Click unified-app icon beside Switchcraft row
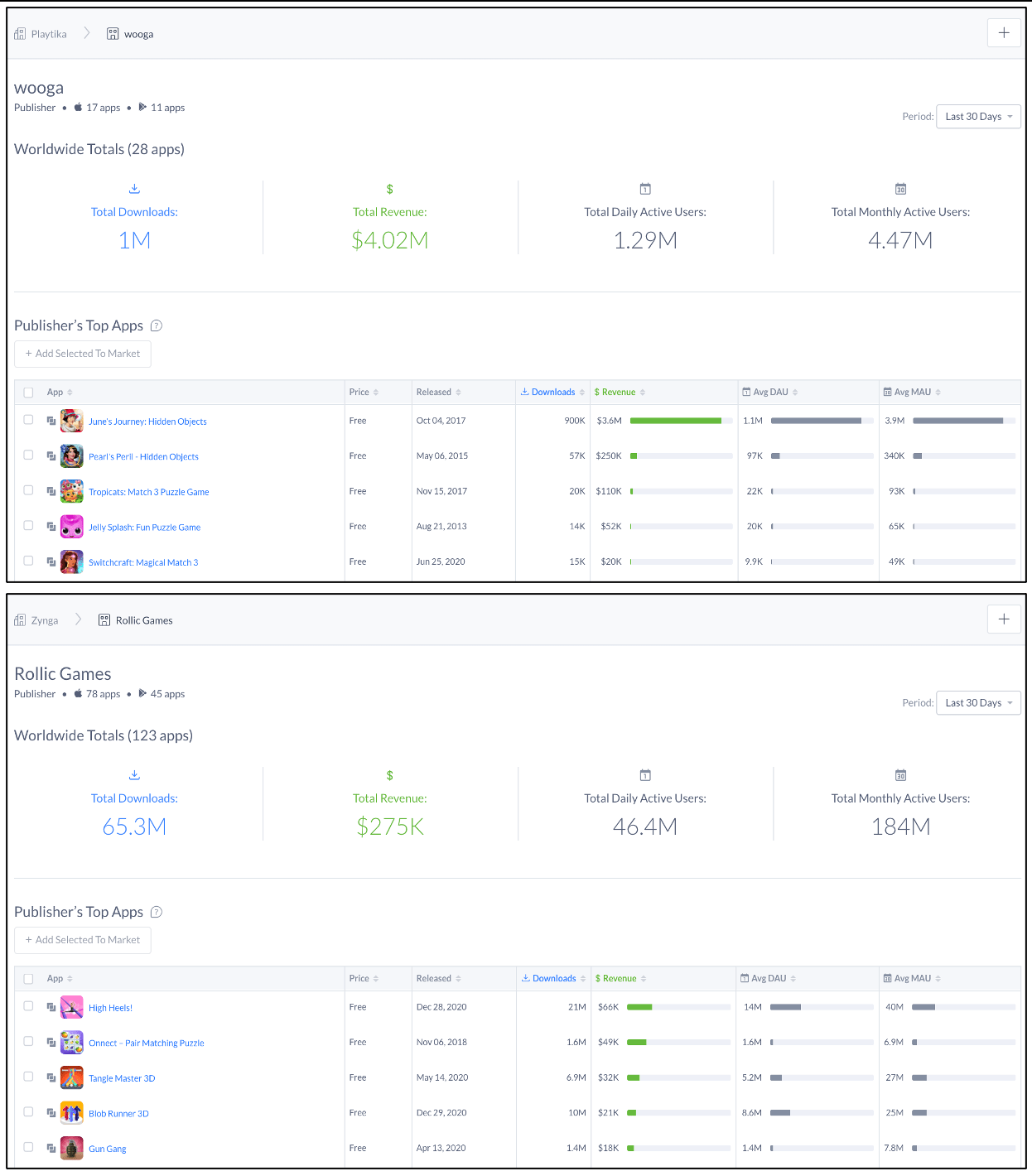Viewport: 1032px width, 1176px height. 51,561
